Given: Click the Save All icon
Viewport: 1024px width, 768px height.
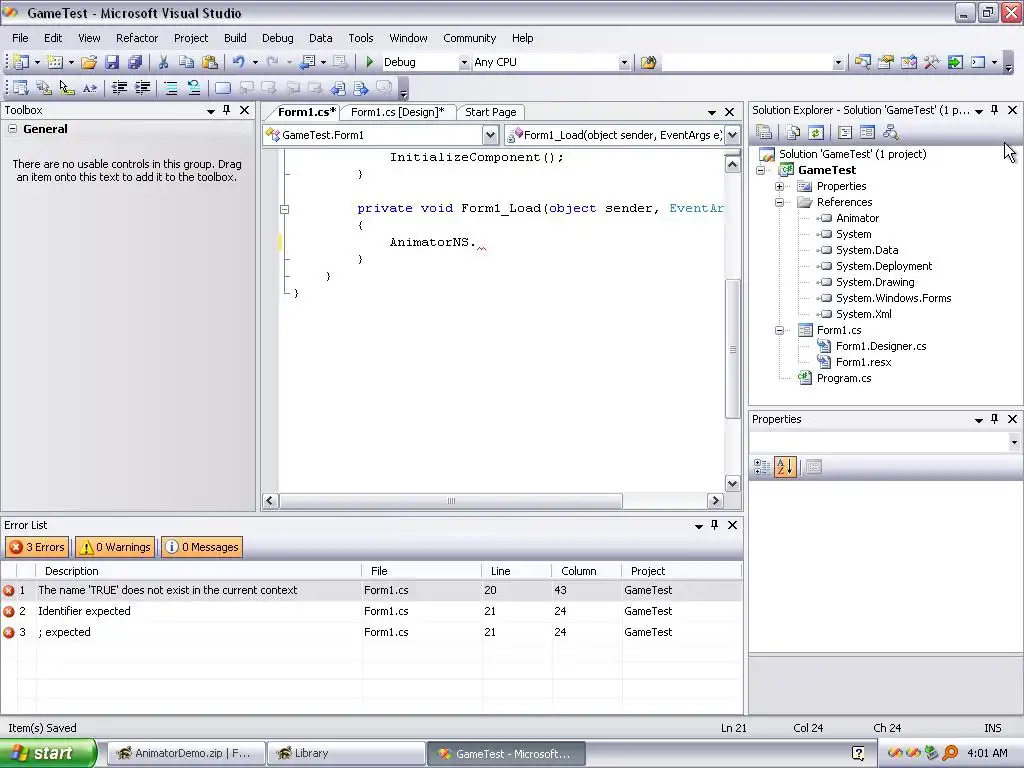Looking at the screenshot, I should click(135, 62).
